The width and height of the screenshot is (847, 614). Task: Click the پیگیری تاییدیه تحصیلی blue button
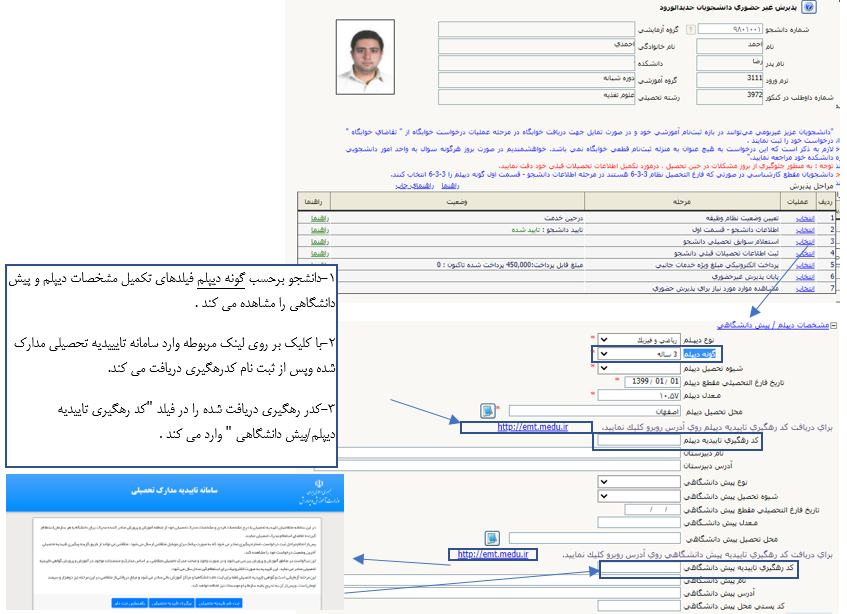(172, 603)
